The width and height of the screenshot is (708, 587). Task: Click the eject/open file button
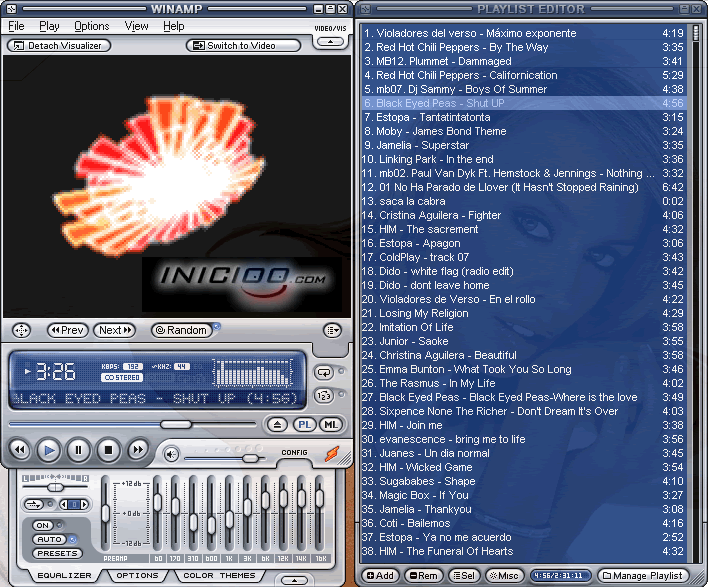point(277,424)
